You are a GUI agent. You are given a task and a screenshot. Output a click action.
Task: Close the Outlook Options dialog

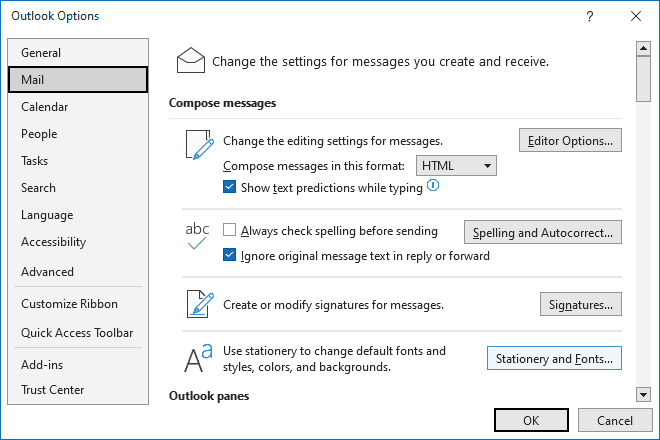coord(636,16)
